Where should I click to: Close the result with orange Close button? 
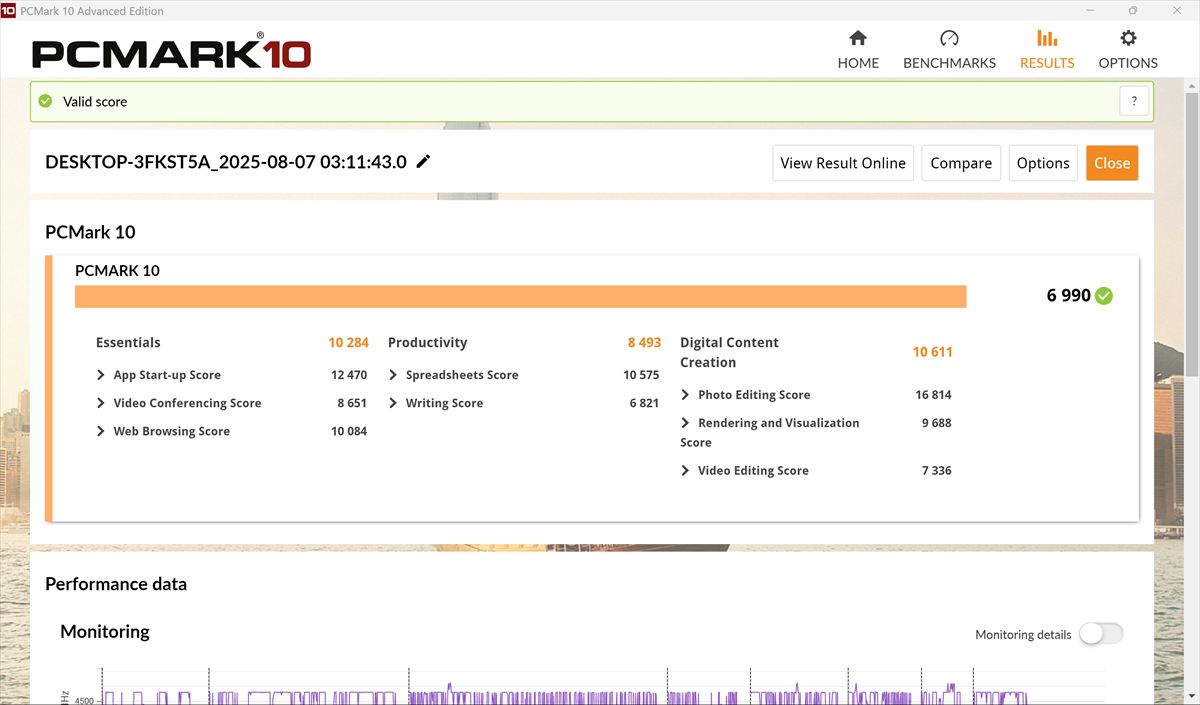tap(1112, 163)
